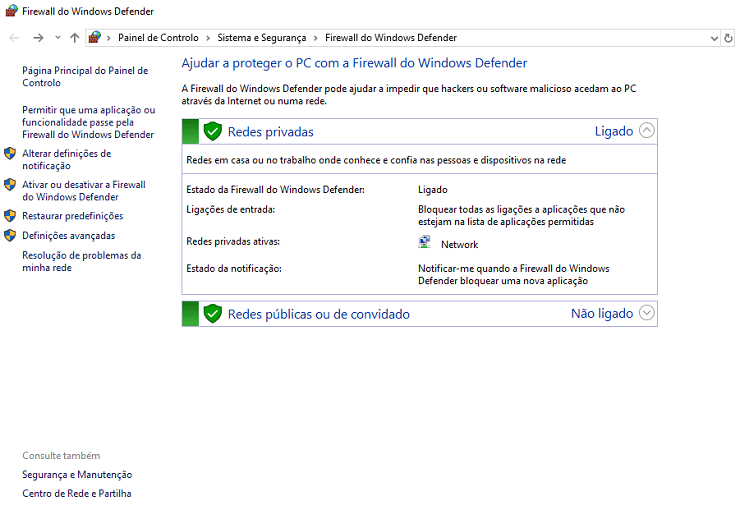This screenshot has height=510, width=740.
Task: Click the shield icon beside Ativar ou desativar a Firewall
Action: pos(10,184)
